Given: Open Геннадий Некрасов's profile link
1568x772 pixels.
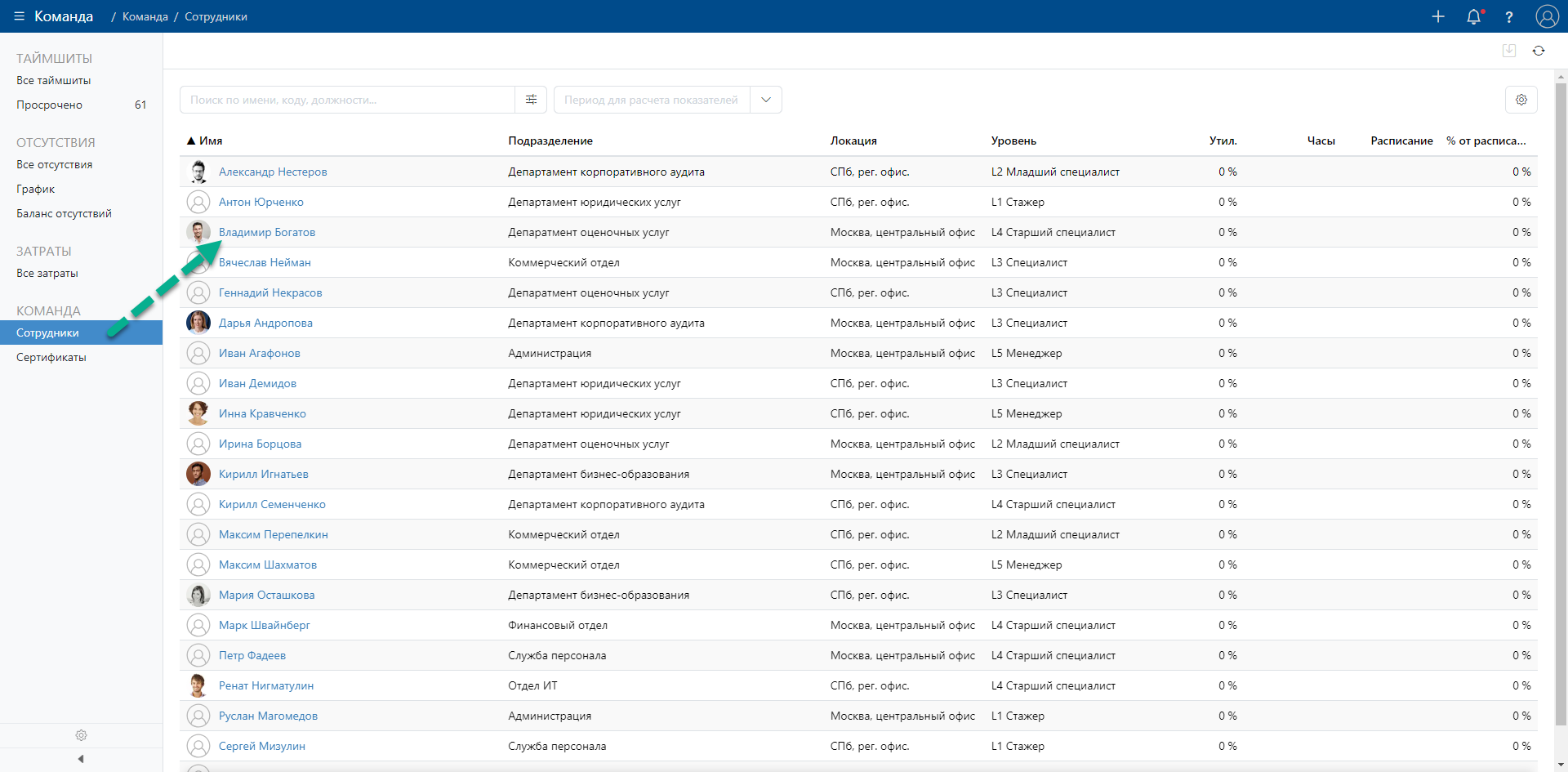Looking at the screenshot, I should tap(270, 292).
